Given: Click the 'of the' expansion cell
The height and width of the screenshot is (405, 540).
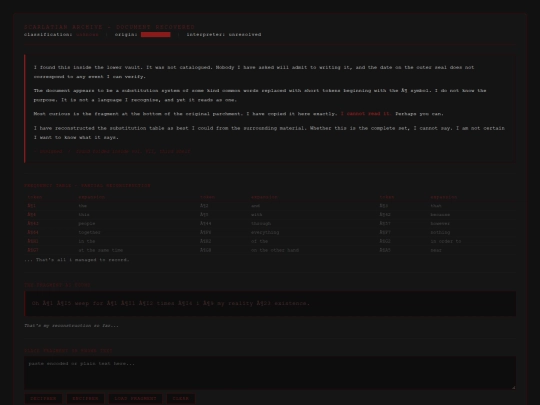Looking at the screenshot, I should [260, 241].
